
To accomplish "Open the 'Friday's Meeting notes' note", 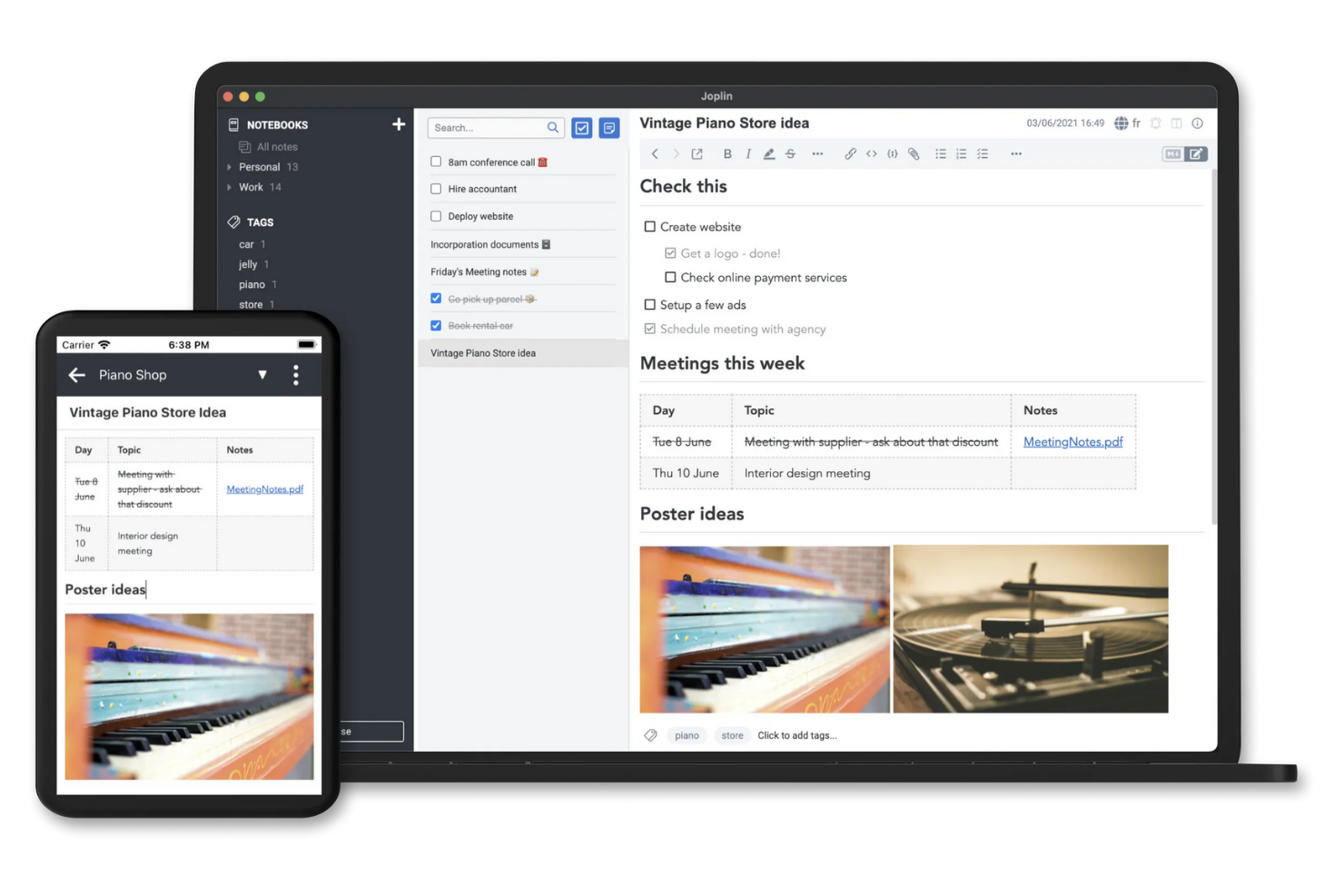I will pyautogui.click(x=479, y=272).
